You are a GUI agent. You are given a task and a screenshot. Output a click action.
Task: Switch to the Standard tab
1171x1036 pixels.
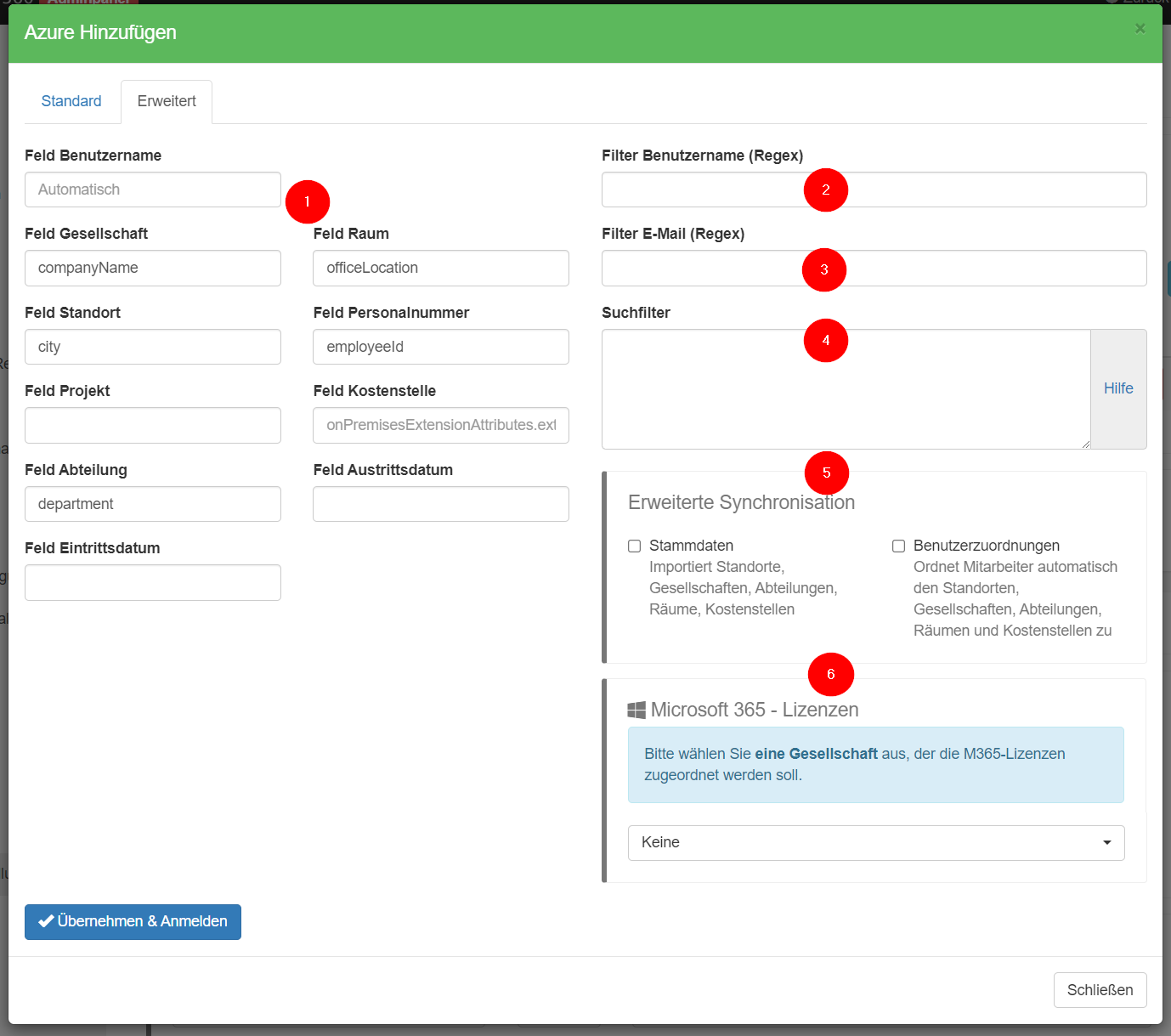pyautogui.click(x=71, y=101)
